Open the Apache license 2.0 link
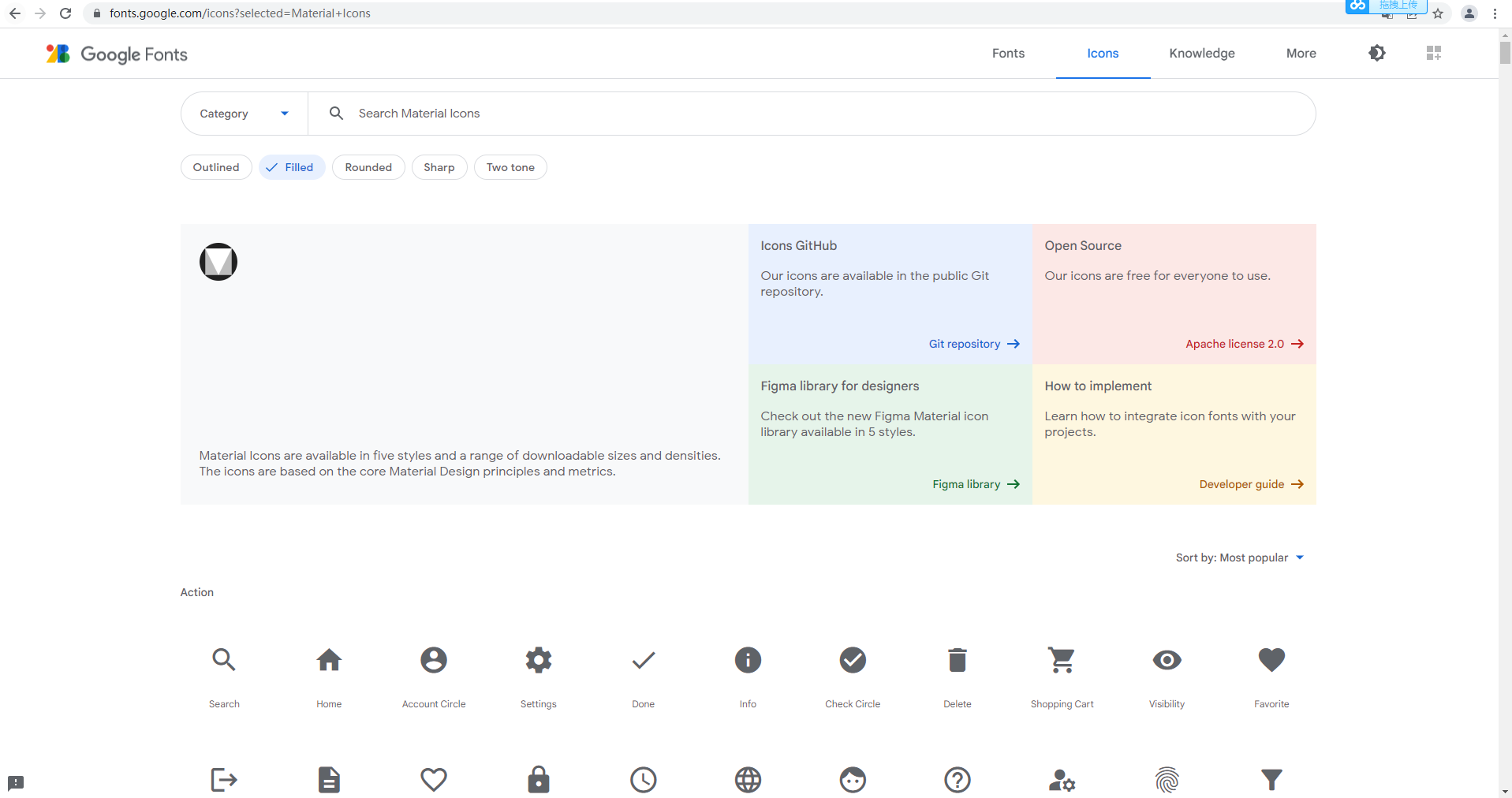The height and width of the screenshot is (798, 1512). 1245,344
